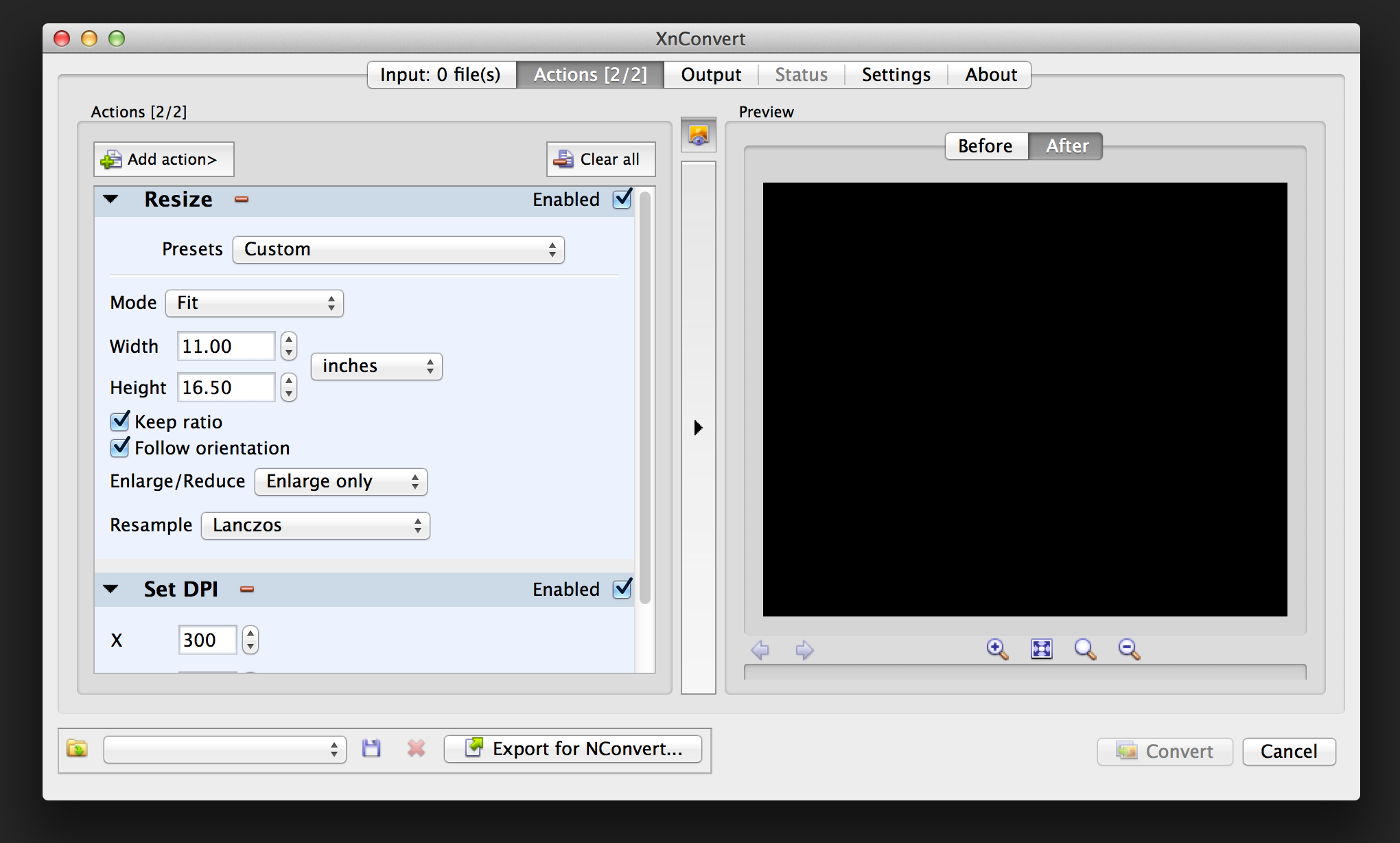Click the fit to window preview icon
1400x843 pixels.
[1041, 649]
